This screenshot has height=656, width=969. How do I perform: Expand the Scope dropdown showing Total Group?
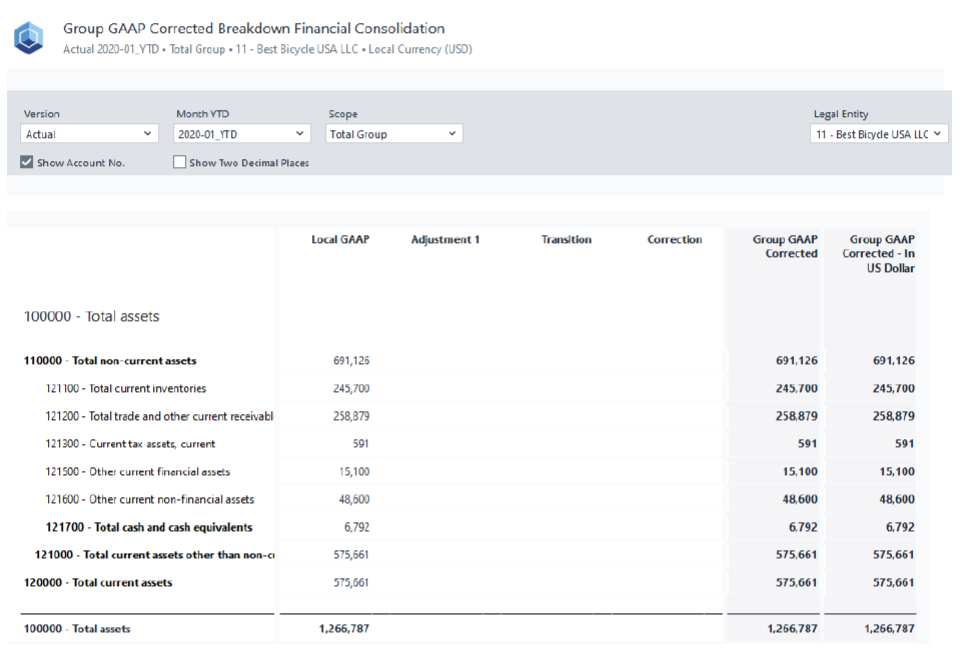(x=394, y=134)
